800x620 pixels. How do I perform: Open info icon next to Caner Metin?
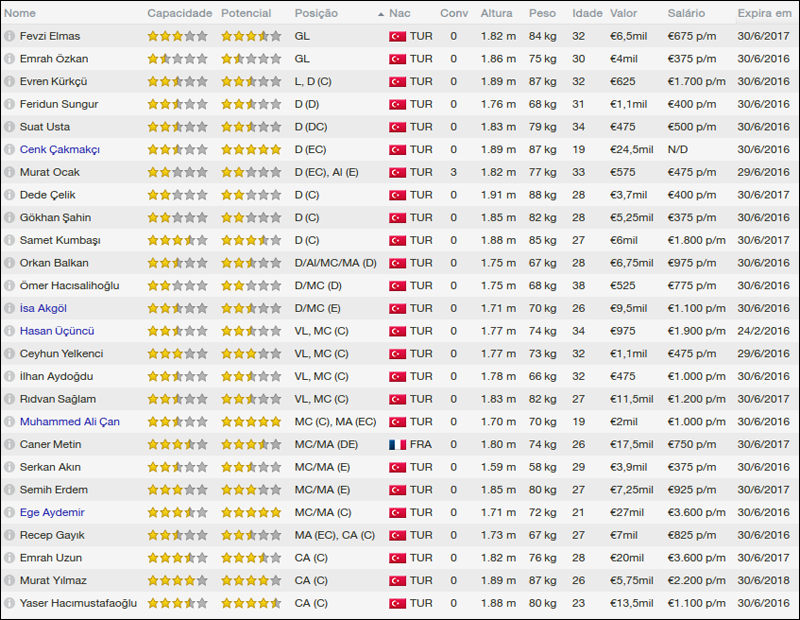[9, 444]
